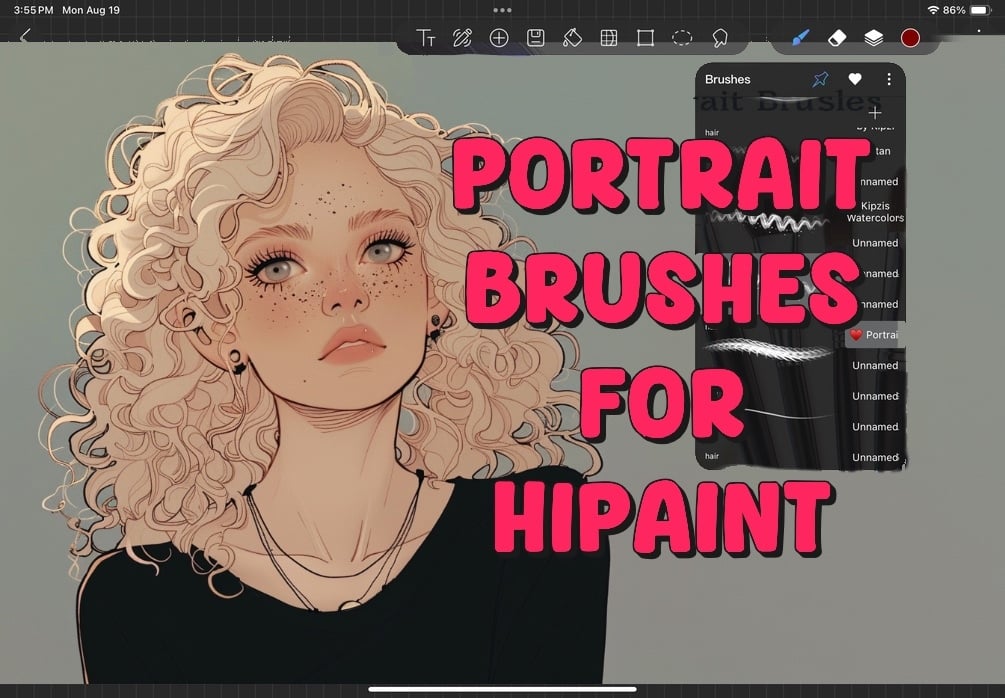Image resolution: width=1005 pixels, height=698 pixels.
Task: Tap the home indicator bar
Action: tap(502, 690)
